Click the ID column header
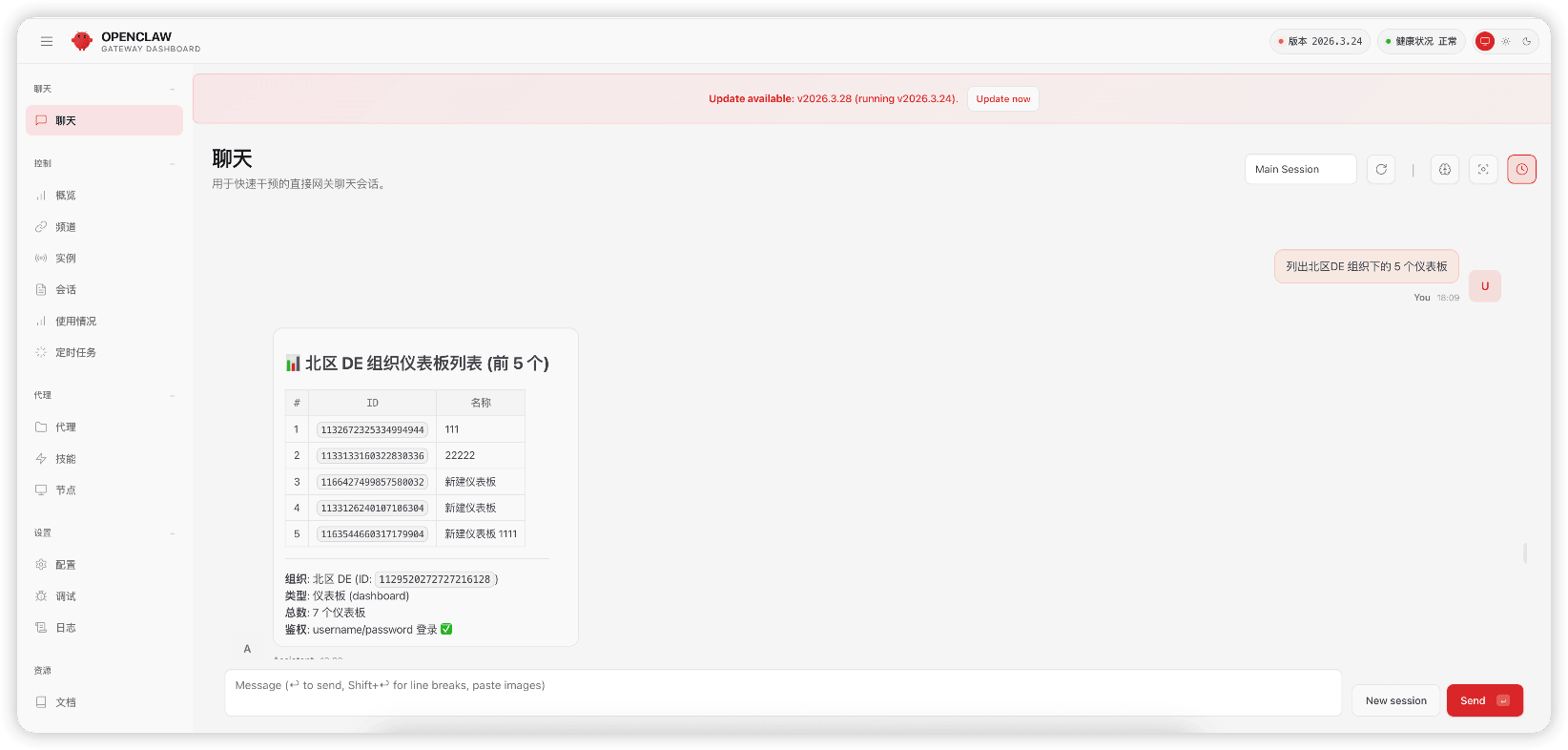The image size is (1568, 750). pos(373,403)
